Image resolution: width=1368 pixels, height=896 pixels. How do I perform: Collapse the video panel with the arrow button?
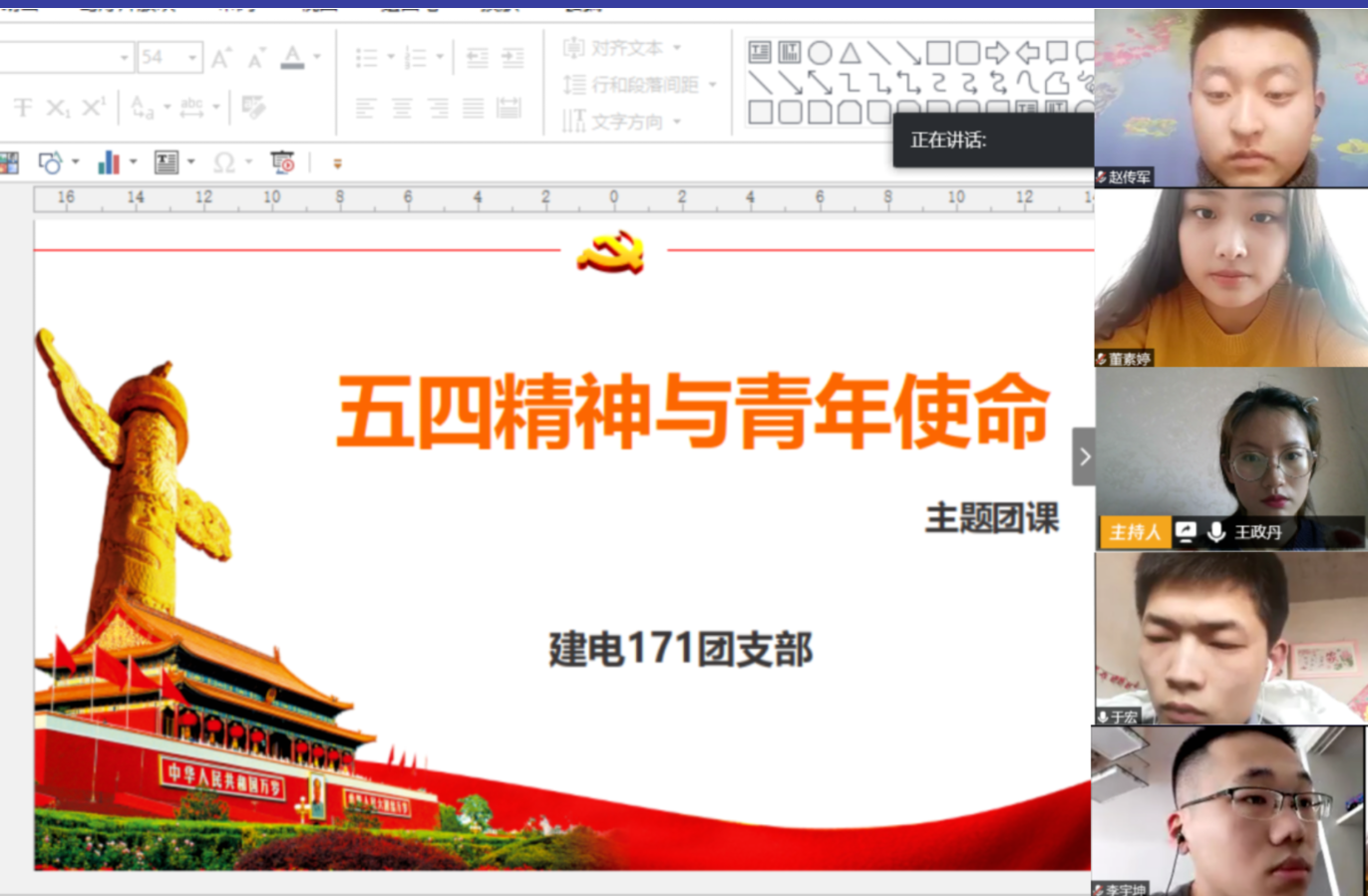coord(1084,456)
